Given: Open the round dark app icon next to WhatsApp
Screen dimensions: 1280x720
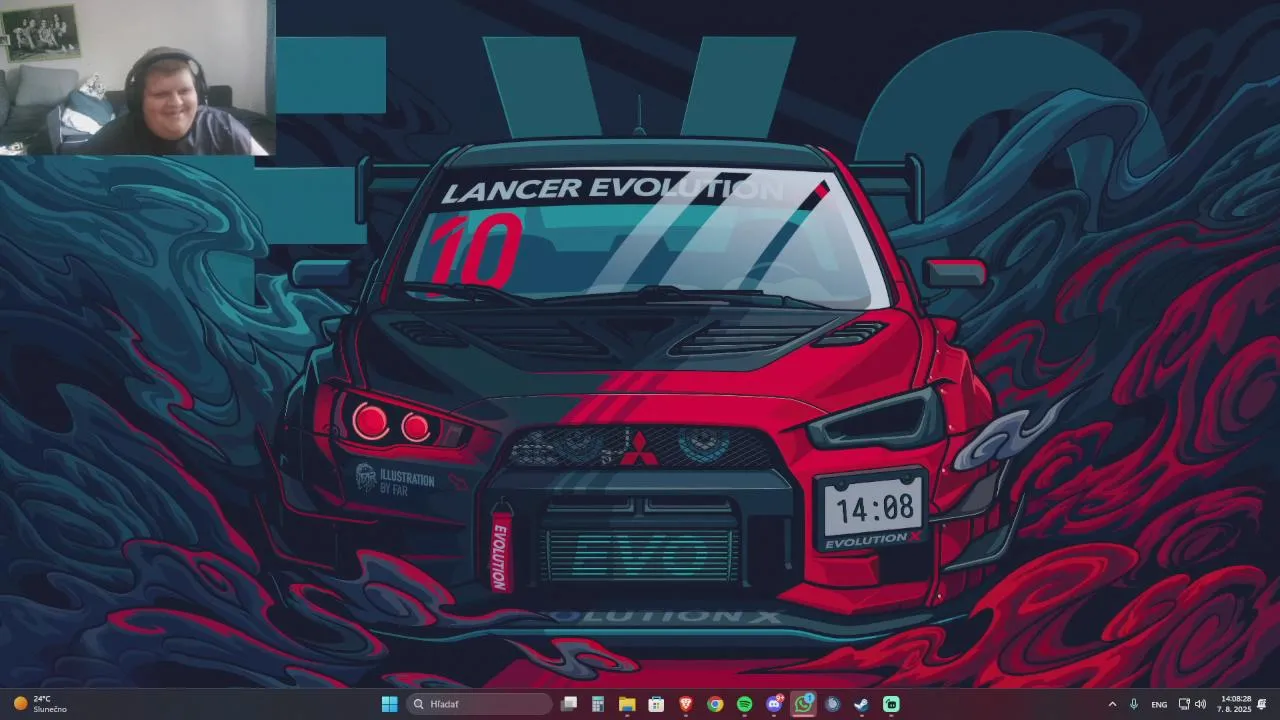Looking at the screenshot, I should point(832,704).
